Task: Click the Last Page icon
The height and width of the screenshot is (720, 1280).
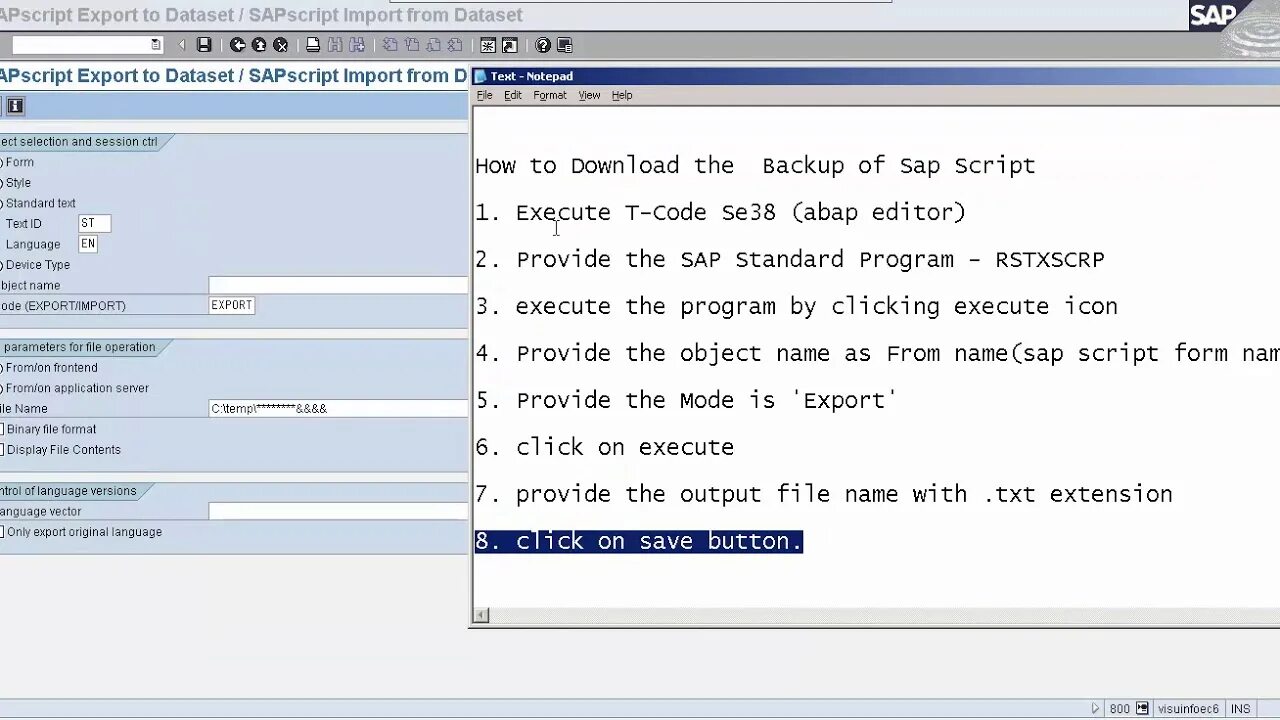Action: click(x=455, y=45)
